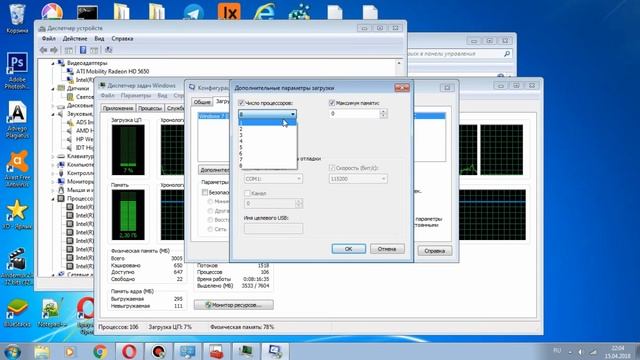Switch to red toolbox app on taskbar
This screenshot has width=640, height=360.
pos(216,351)
